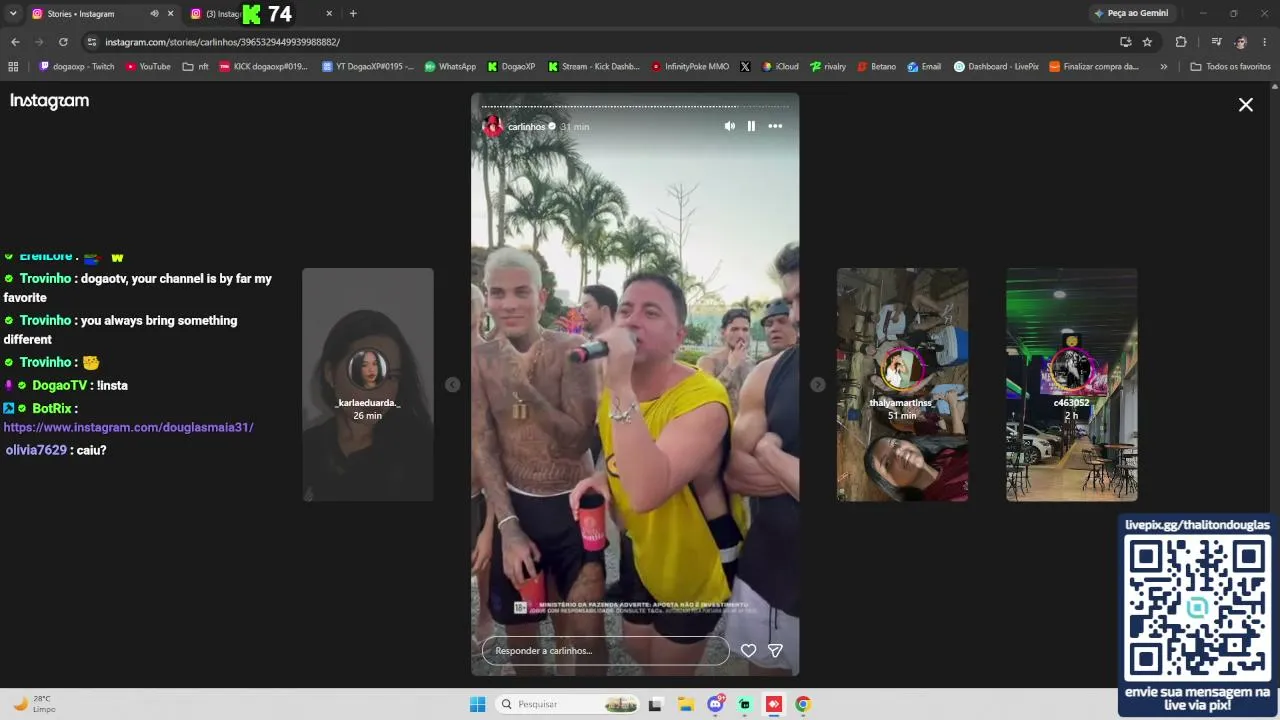
Task: Open c463052 story thumbnail
Action: point(1071,384)
